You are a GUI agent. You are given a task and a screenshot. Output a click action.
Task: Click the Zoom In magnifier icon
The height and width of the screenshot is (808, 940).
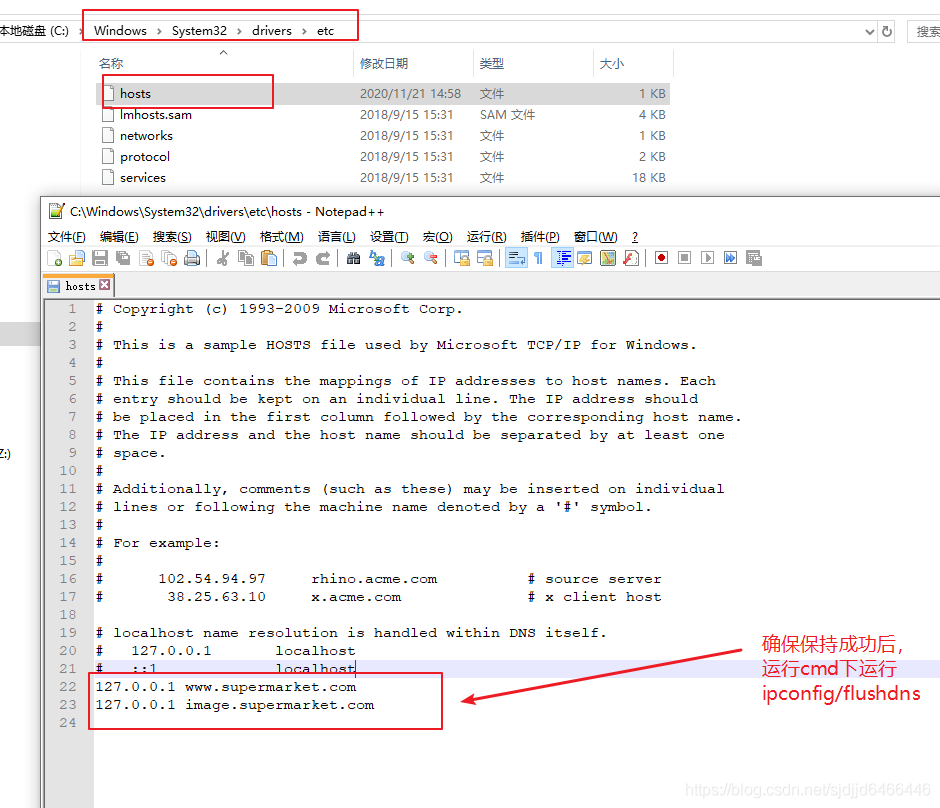pyautogui.click(x=408, y=258)
